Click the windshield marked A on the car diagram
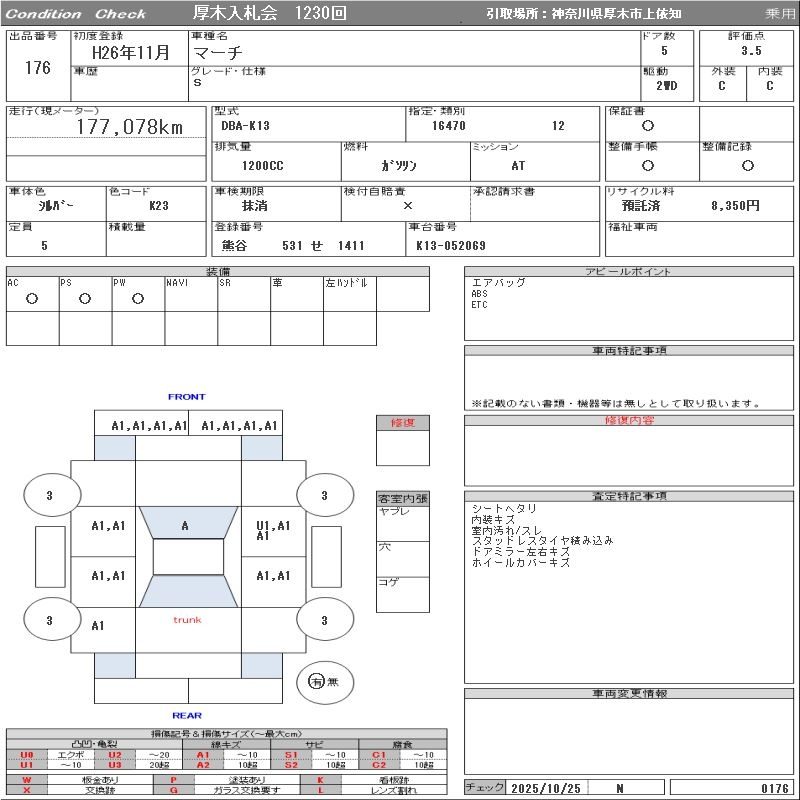This screenshot has height=800, width=800. [x=185, y=526]
